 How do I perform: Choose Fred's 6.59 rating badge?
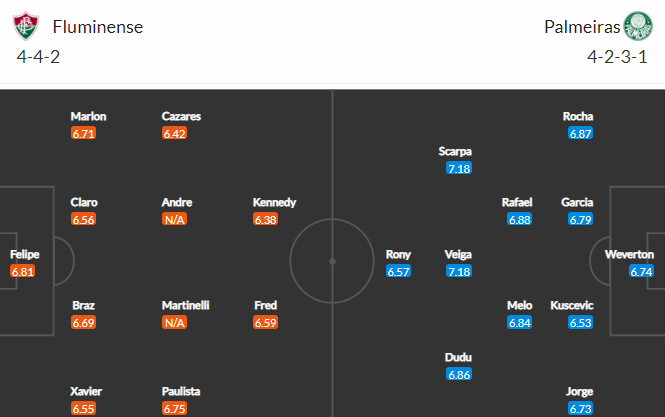(x=265, y=323)
